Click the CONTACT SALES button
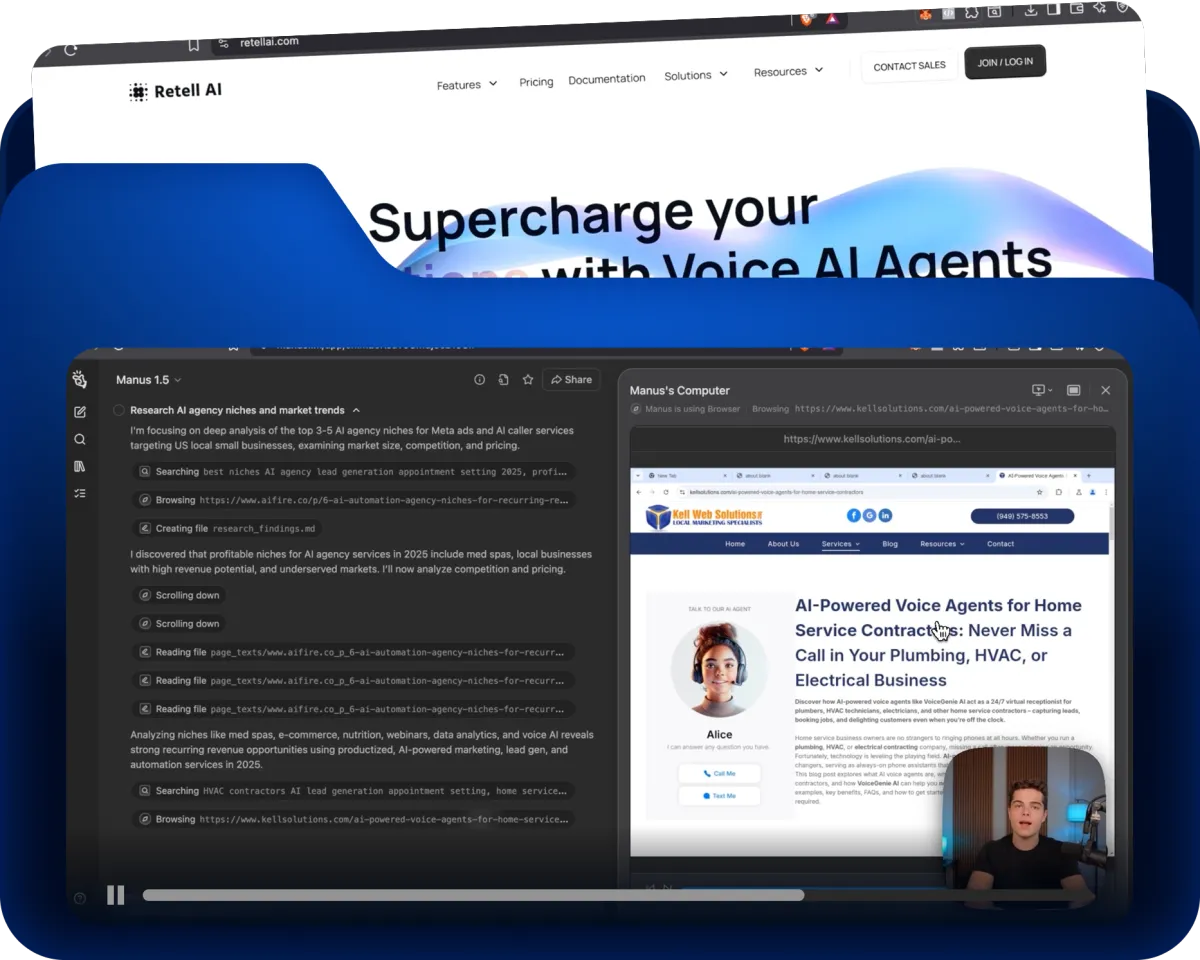The image size is (1200, 960). click(x=909, y=66)
